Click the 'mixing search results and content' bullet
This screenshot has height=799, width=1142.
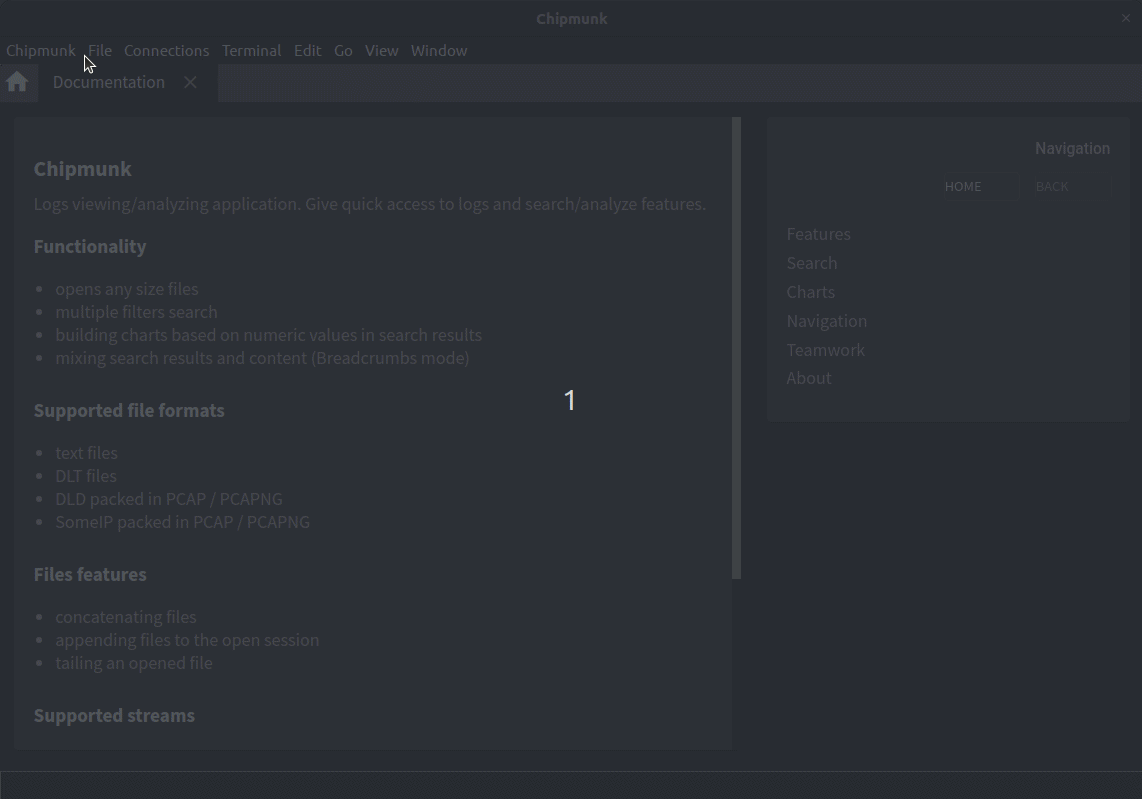(262, 358)
